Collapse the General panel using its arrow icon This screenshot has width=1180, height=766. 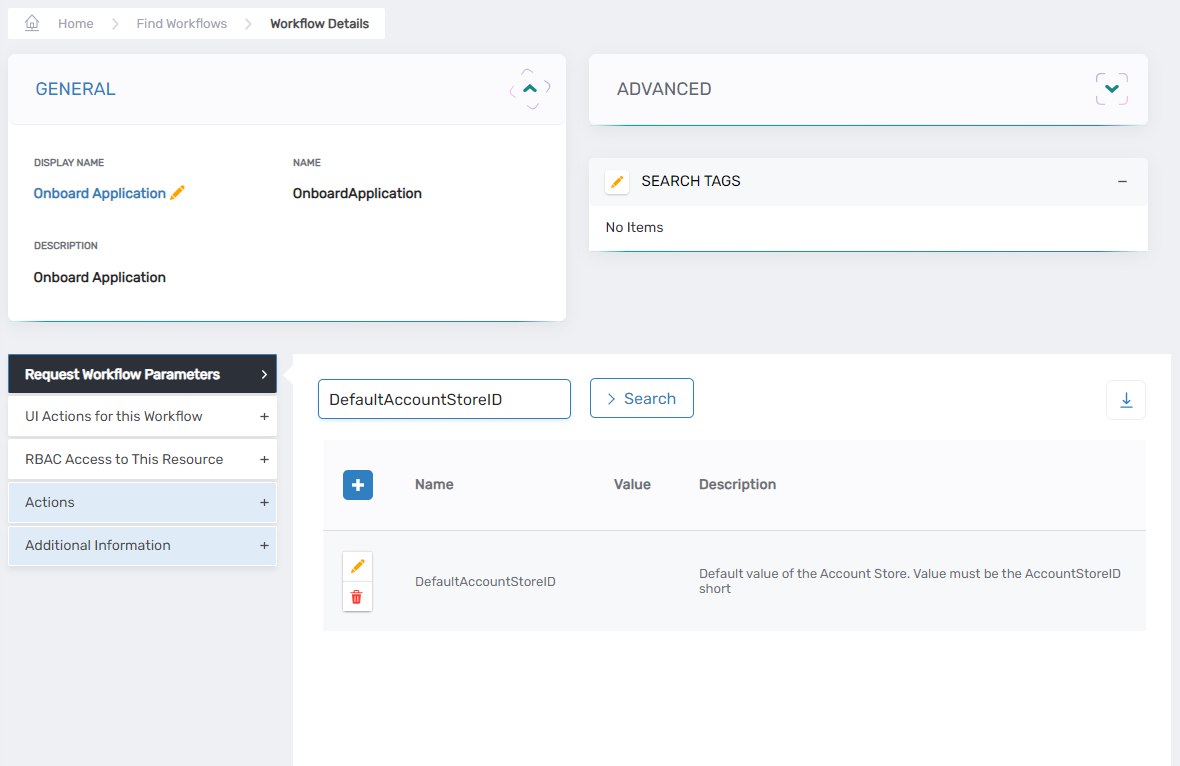pos(530,88)
